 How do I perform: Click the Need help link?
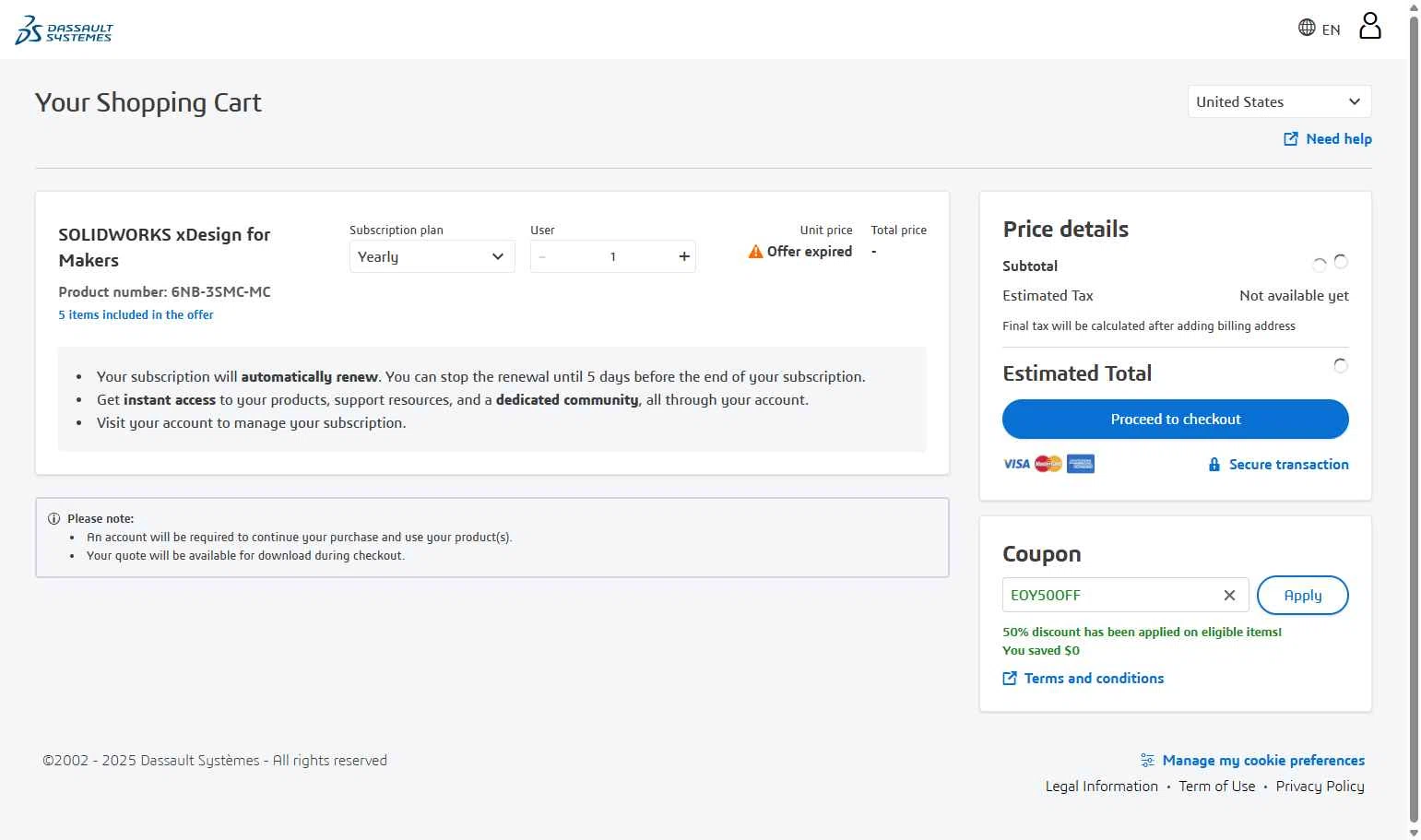click(x=1338, y=139)
